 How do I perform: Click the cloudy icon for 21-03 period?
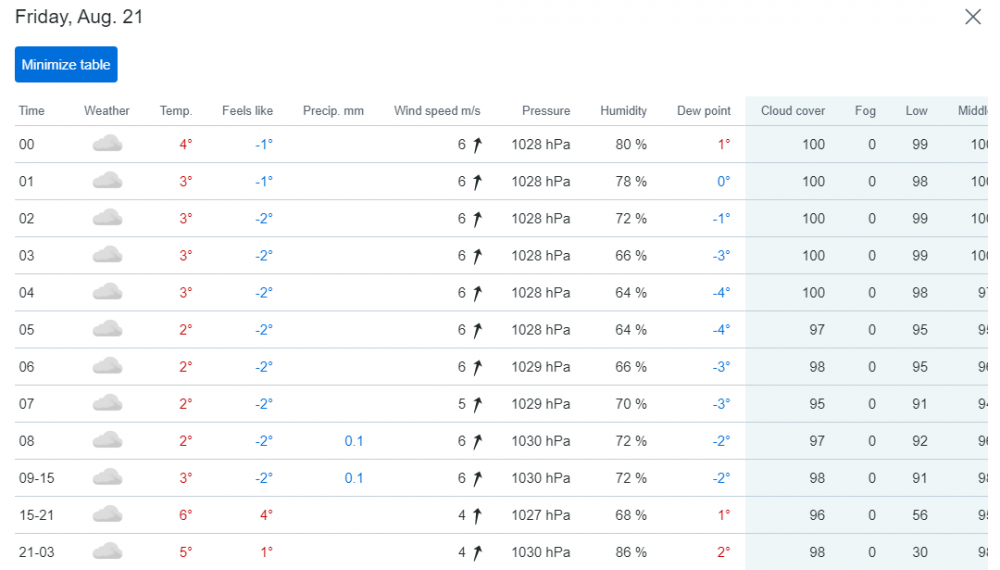click(107, 551)
